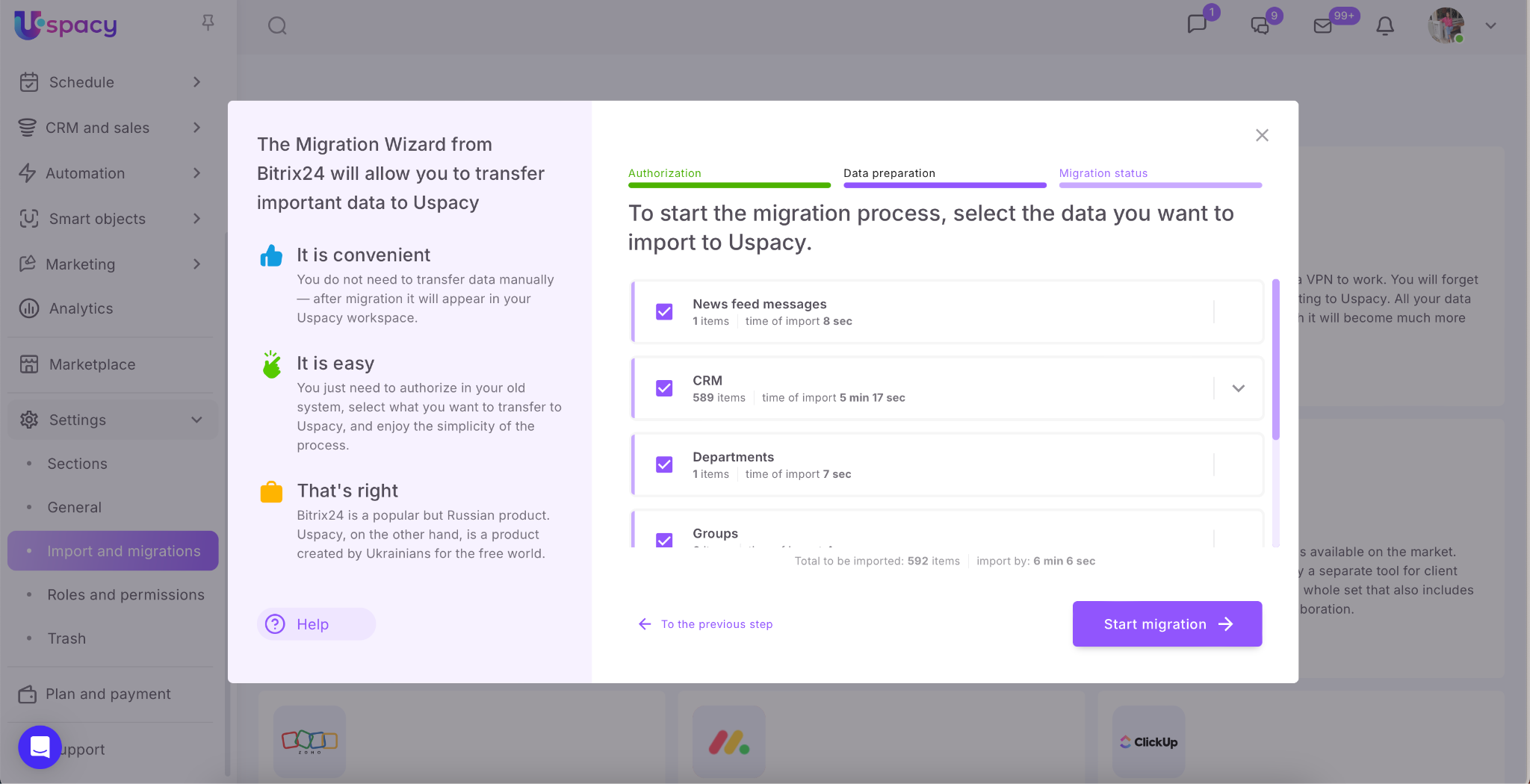
Task: Open the group conversations icon
Action: [x=1260, y=26]
